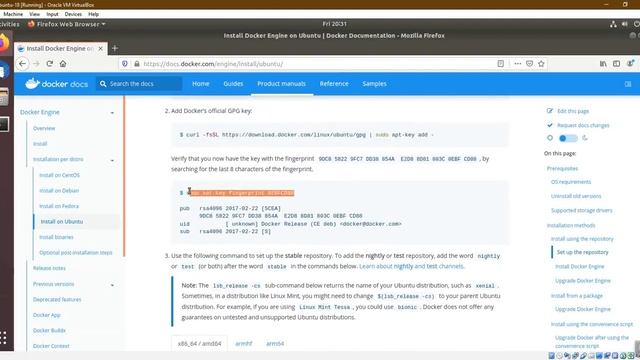640x360 pixels.
Task: Select the armhf tab
Action: 244,344
